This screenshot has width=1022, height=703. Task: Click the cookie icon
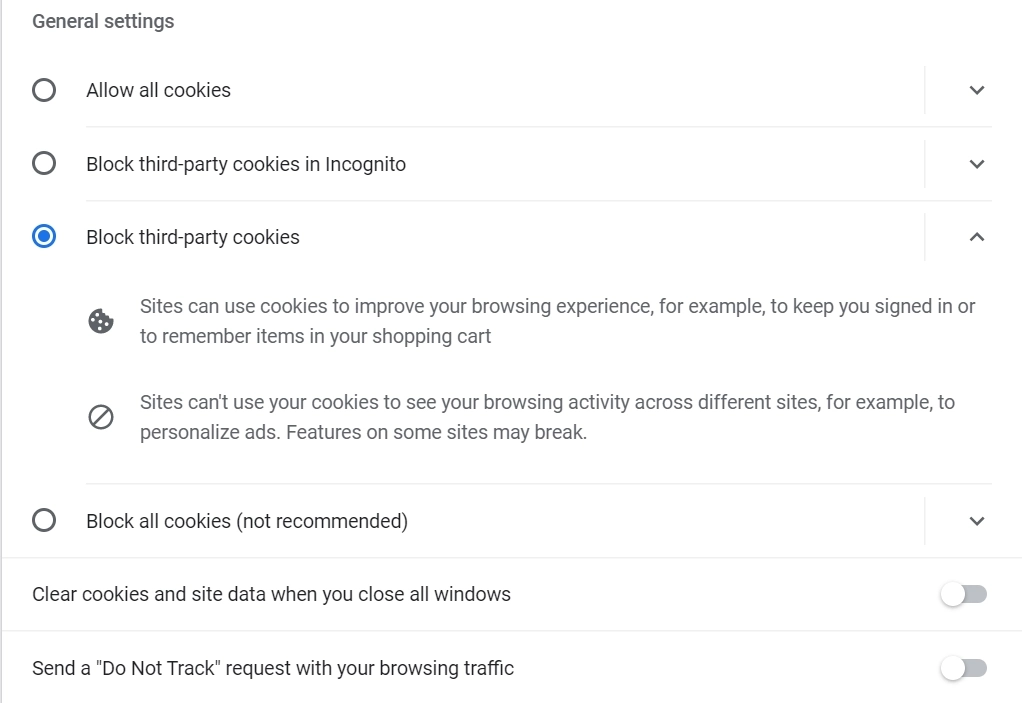click(x=101, y=321)
